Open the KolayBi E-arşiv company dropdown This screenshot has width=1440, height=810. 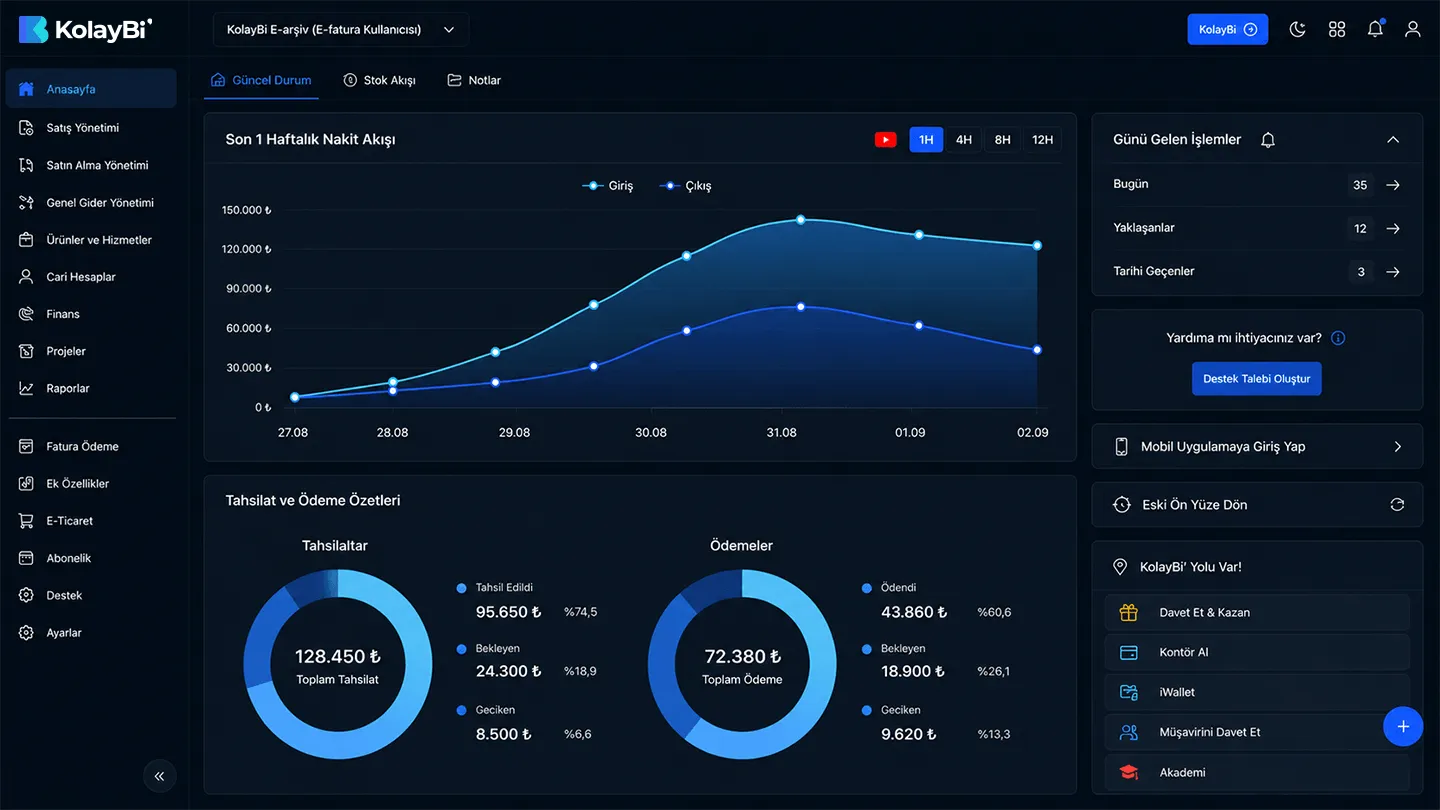click(340, 30)
